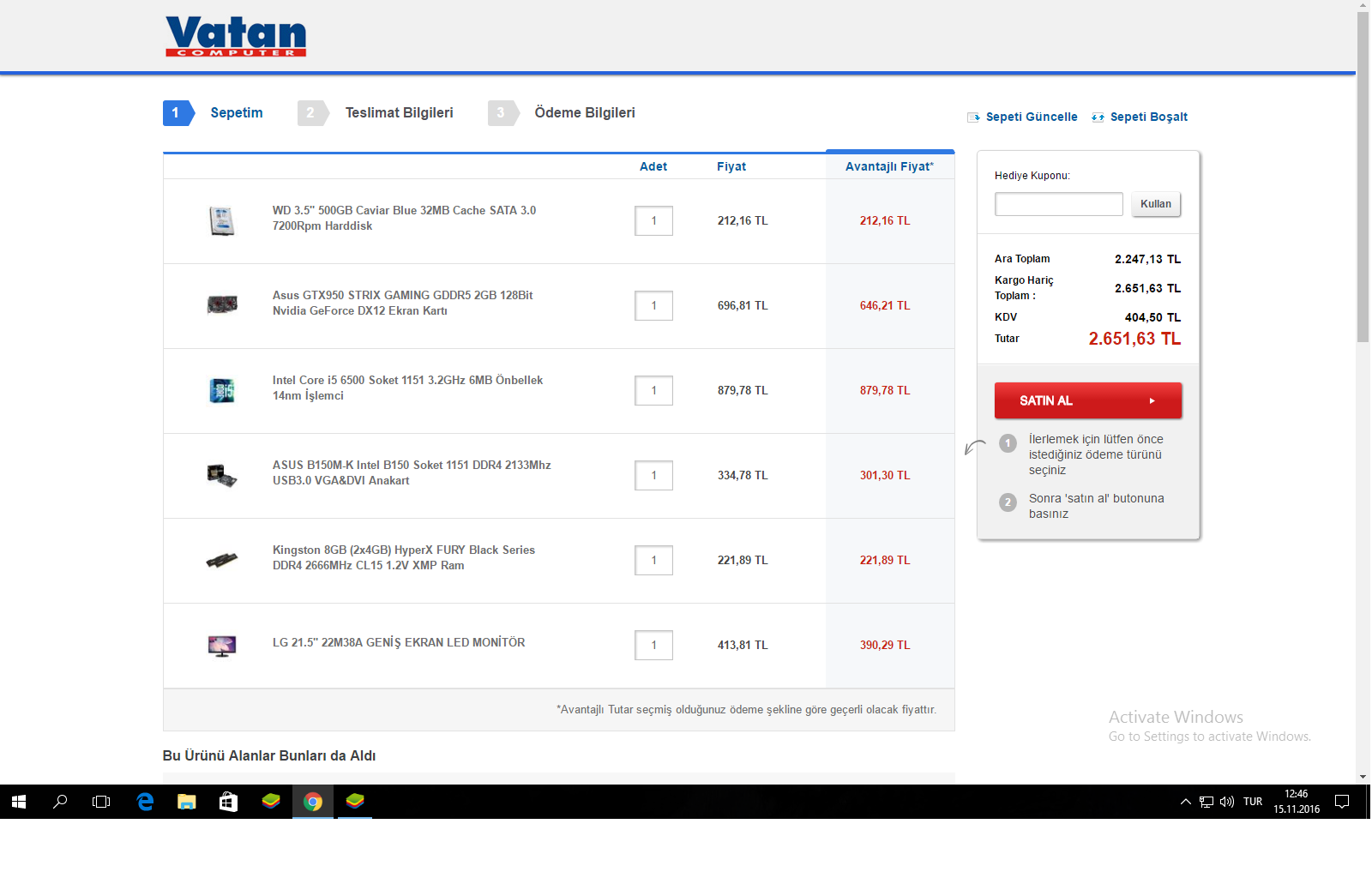The width and height of the screenshot is (1372, 878).
Task: Open Asus GTX950 STRIX GAMING product link
Action: 402,303
